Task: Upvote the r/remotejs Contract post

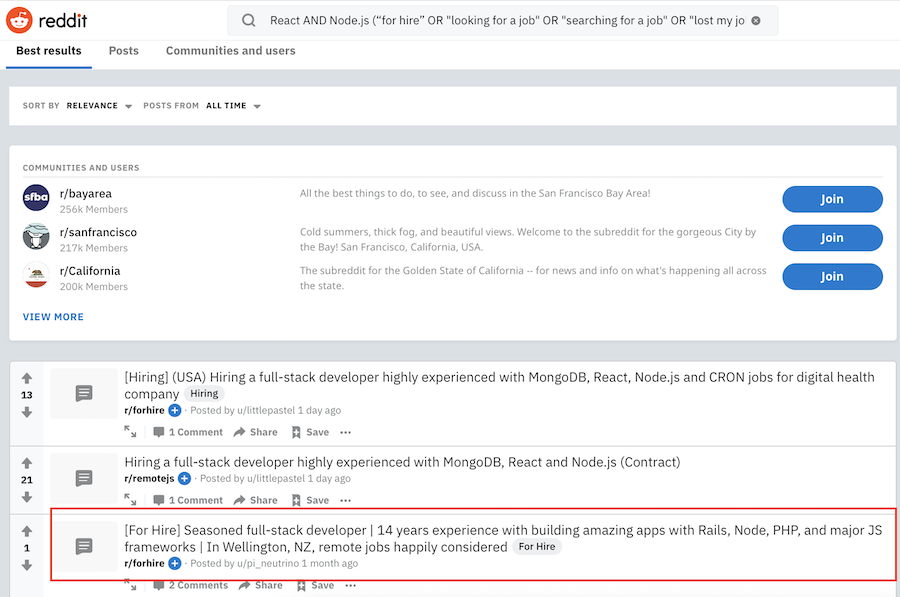Action: 27,463
